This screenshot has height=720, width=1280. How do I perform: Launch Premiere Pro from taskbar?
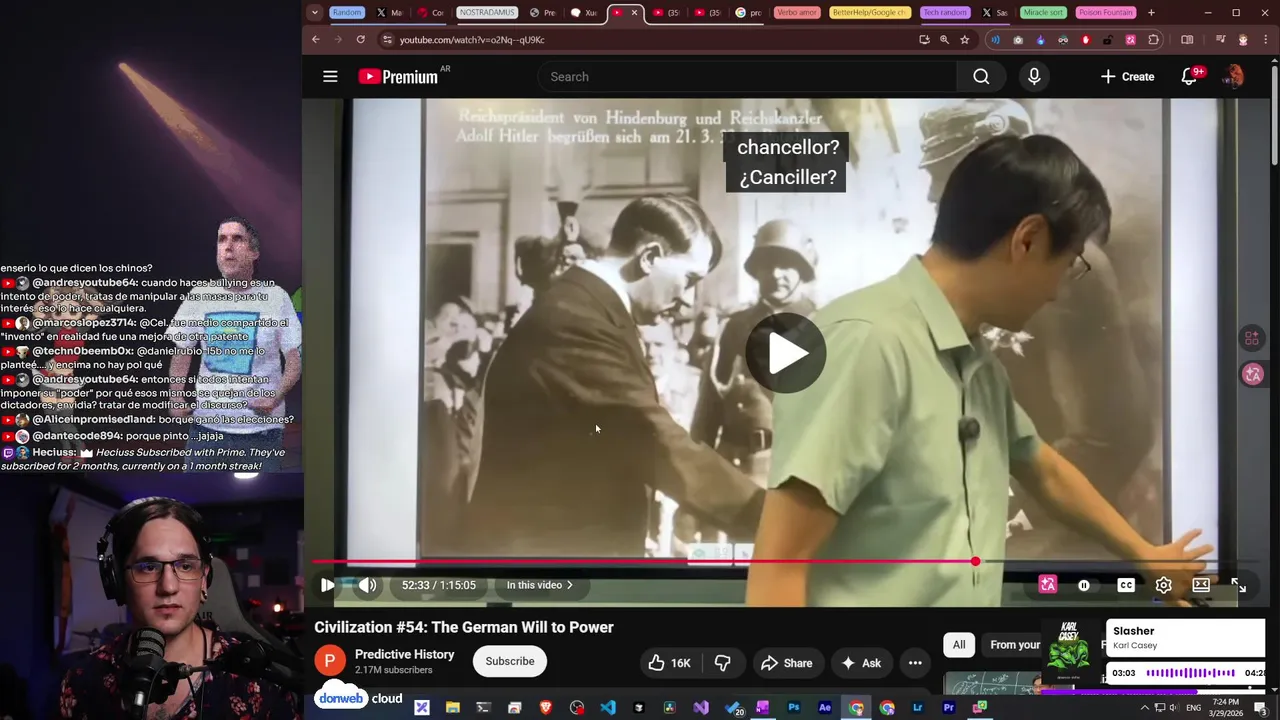tap(949, 708)
